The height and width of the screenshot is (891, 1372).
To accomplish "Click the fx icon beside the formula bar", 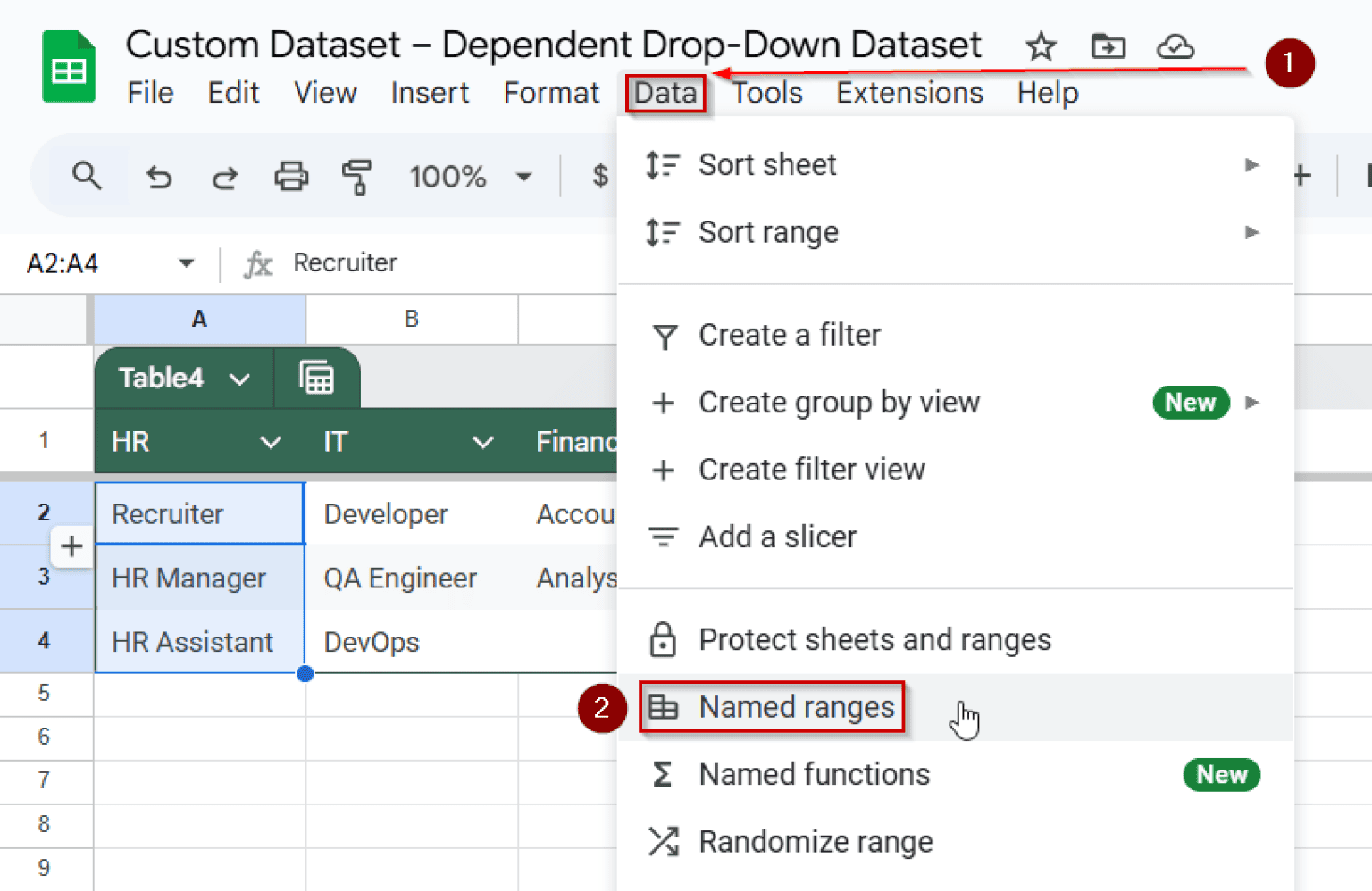I will 258,262.
